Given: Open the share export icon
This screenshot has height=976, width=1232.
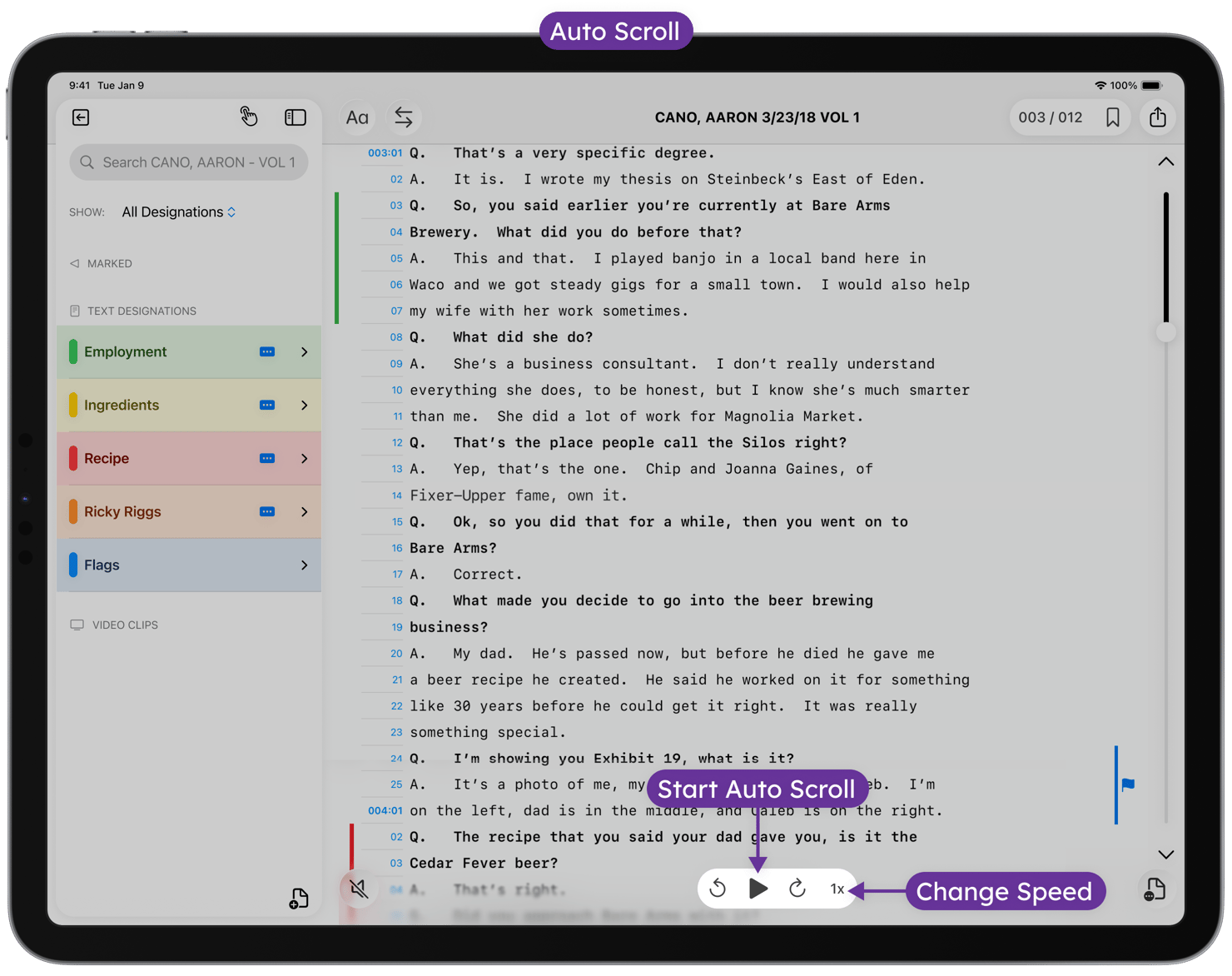Looking at the screenshot, I should pos(1158,117).
